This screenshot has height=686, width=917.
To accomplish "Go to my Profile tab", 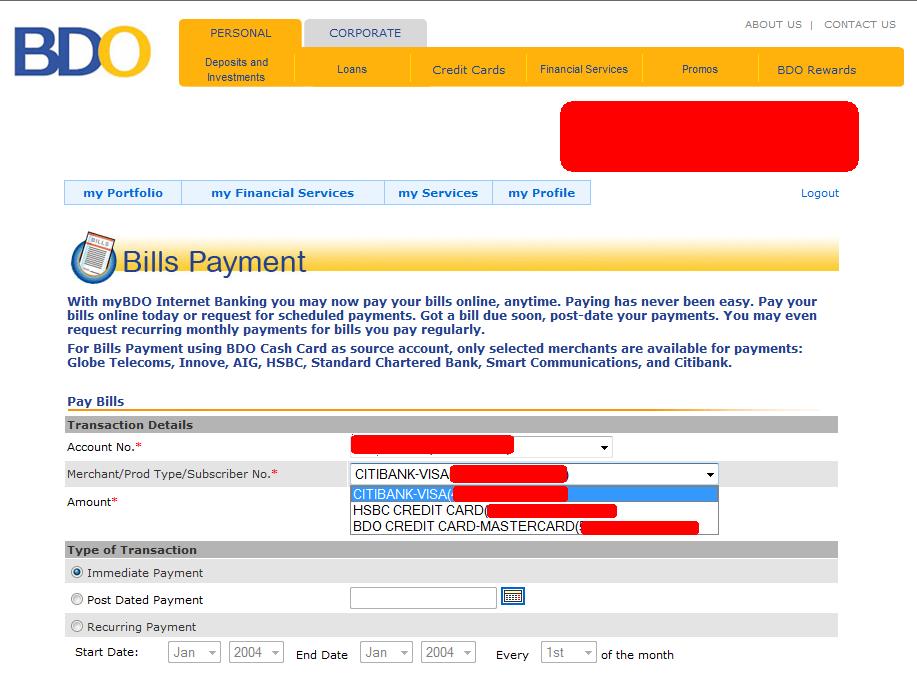I will [542, 193].
